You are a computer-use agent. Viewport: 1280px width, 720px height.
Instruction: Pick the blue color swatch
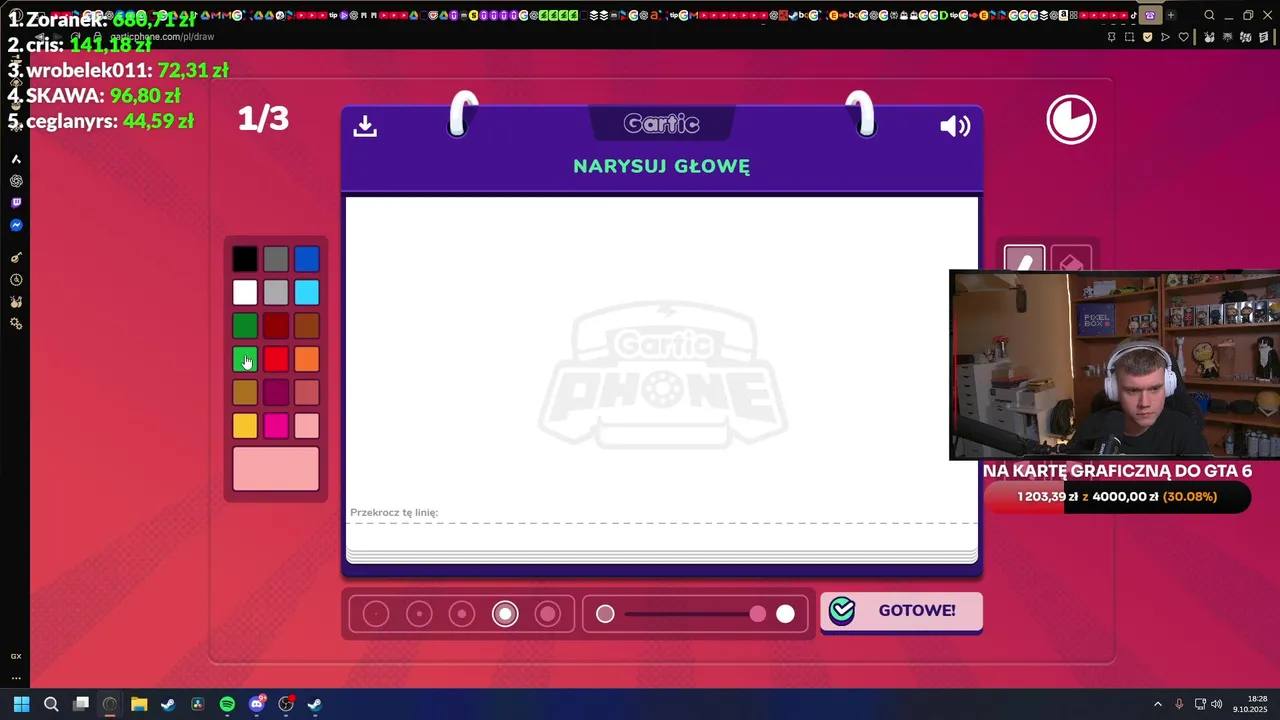click(x=307, y=259)
